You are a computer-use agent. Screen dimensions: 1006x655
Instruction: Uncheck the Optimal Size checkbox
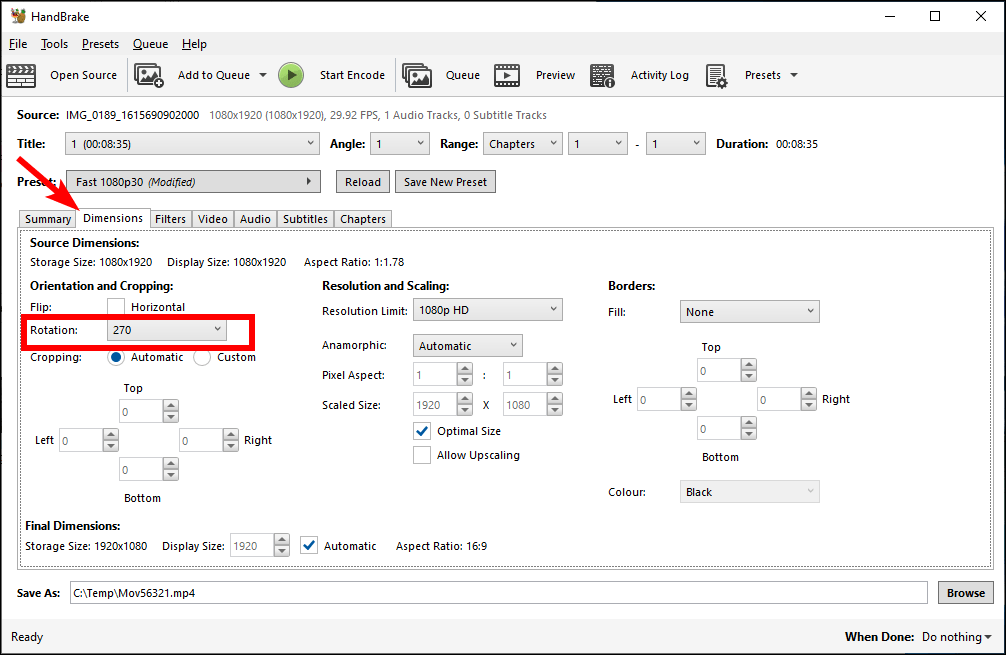click(422, 431)
